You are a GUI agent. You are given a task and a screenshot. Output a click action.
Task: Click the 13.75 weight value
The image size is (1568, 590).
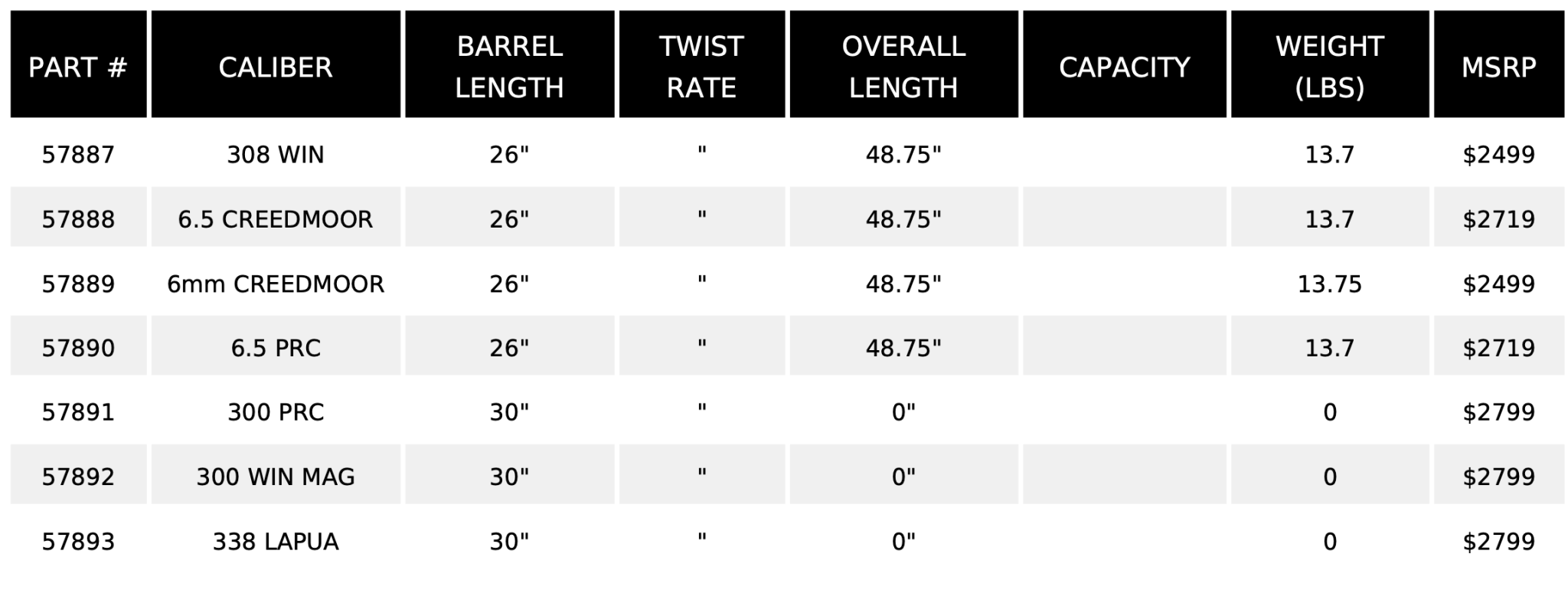1330,284
